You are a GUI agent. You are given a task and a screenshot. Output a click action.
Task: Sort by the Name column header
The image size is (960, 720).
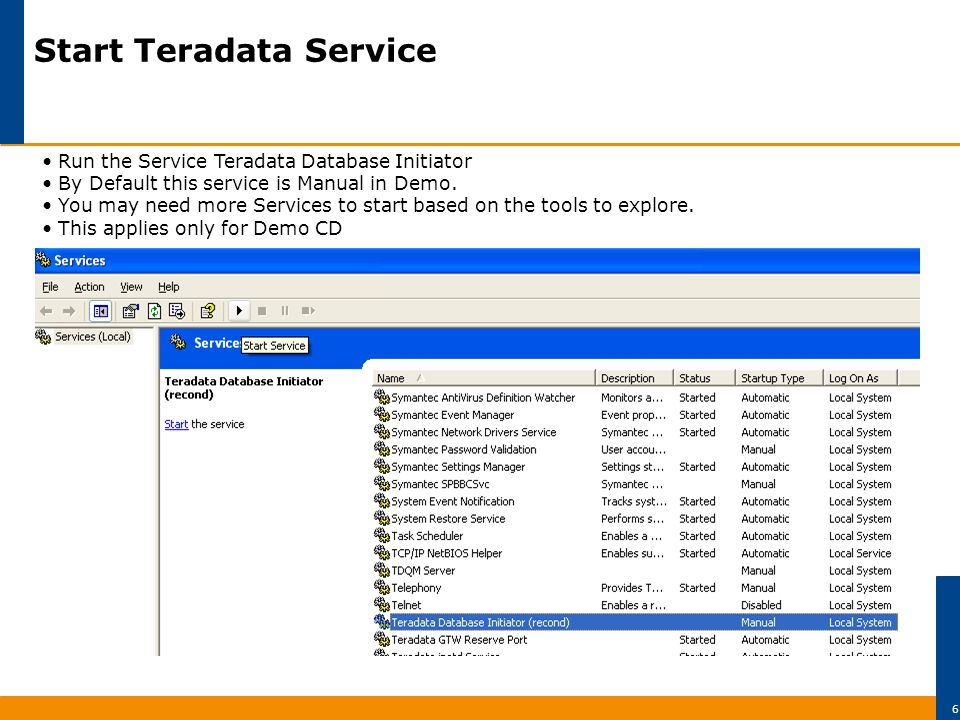click(x=483, y=378)
